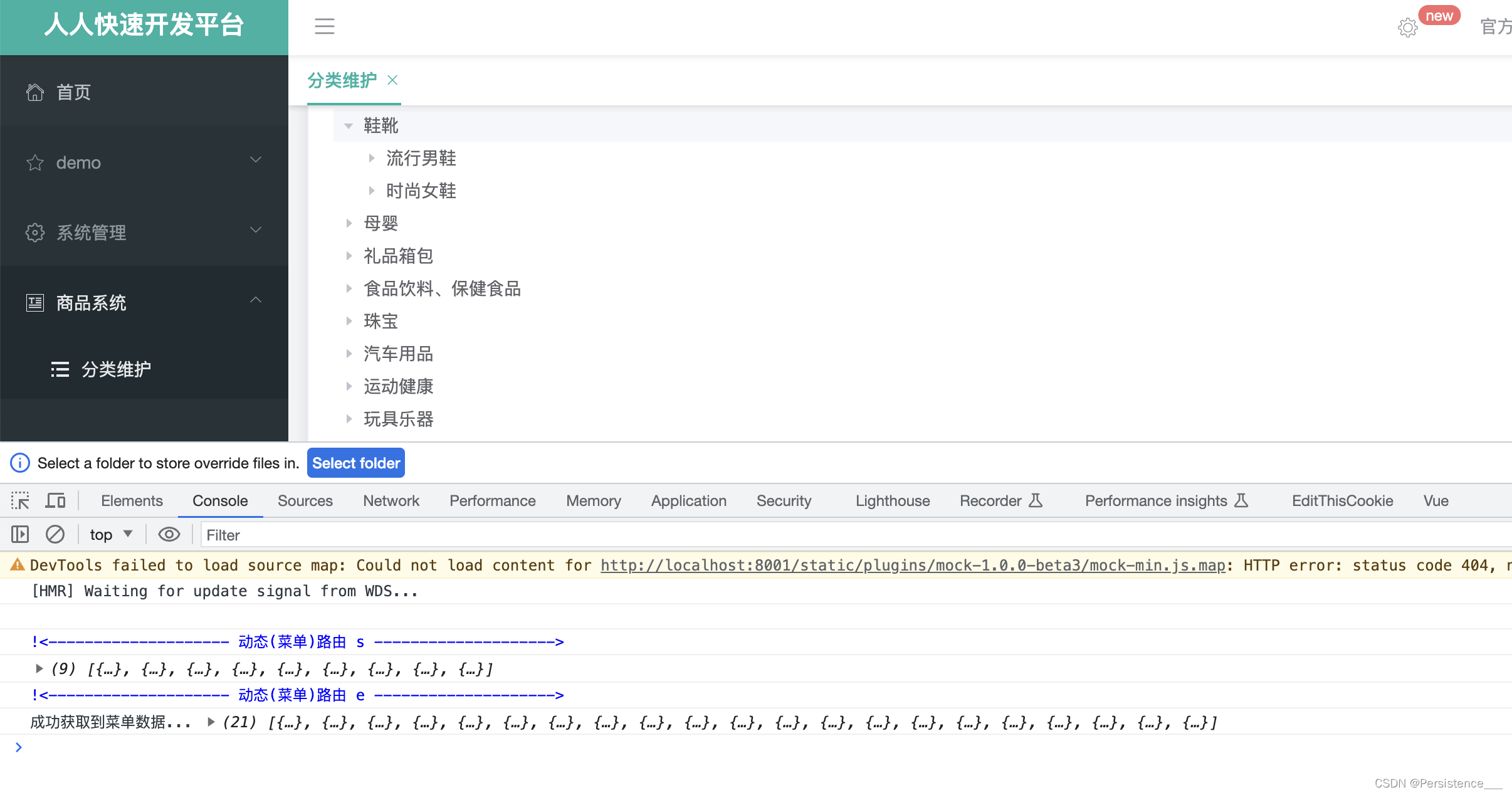1512x795 pixels.
Task: Open the EditThisCookie tab
Action: (1343, 500)
